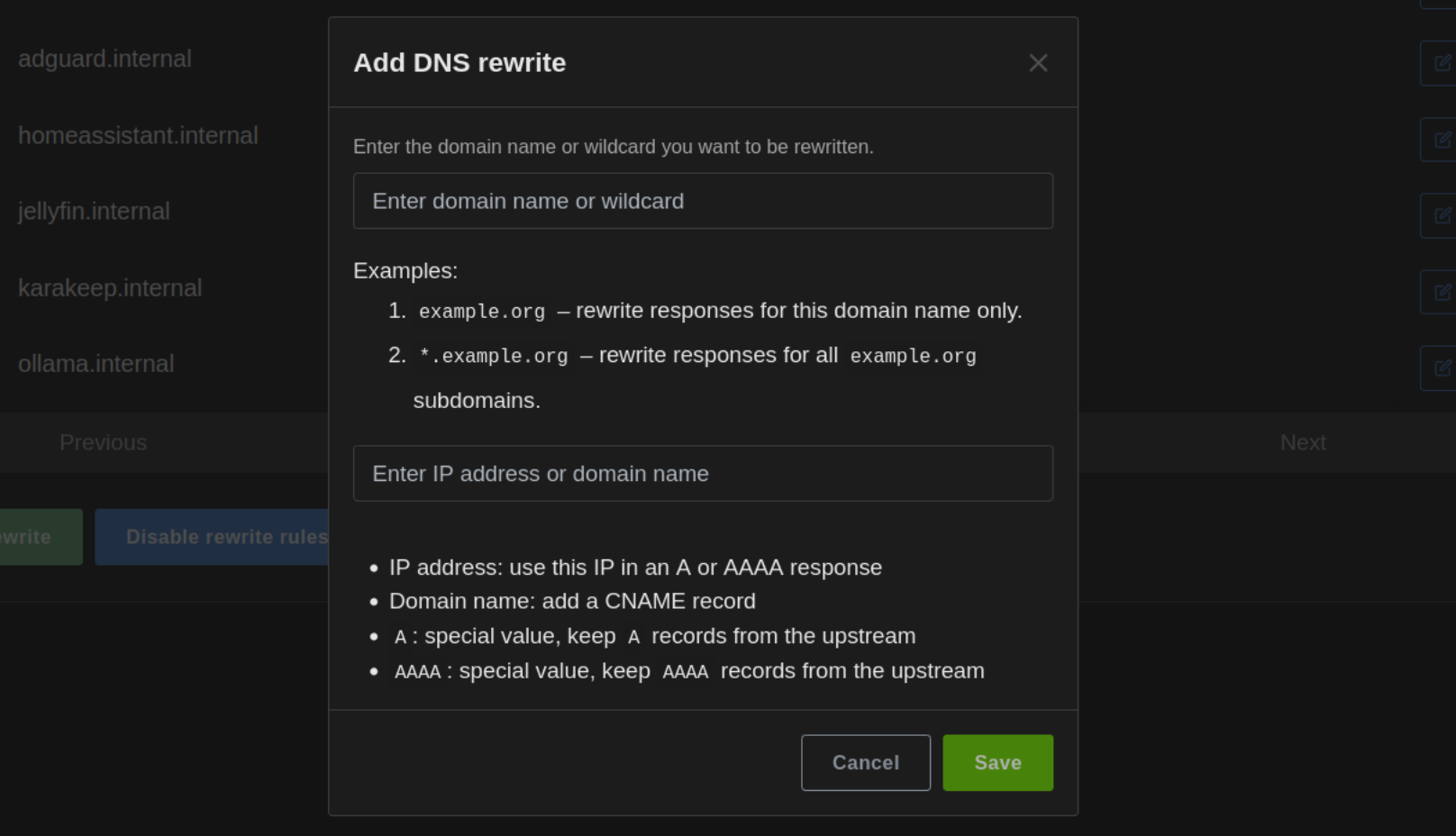Click the "Examples:" label
This screenshot has width=1456, height=836.
(x=405, y=270)
